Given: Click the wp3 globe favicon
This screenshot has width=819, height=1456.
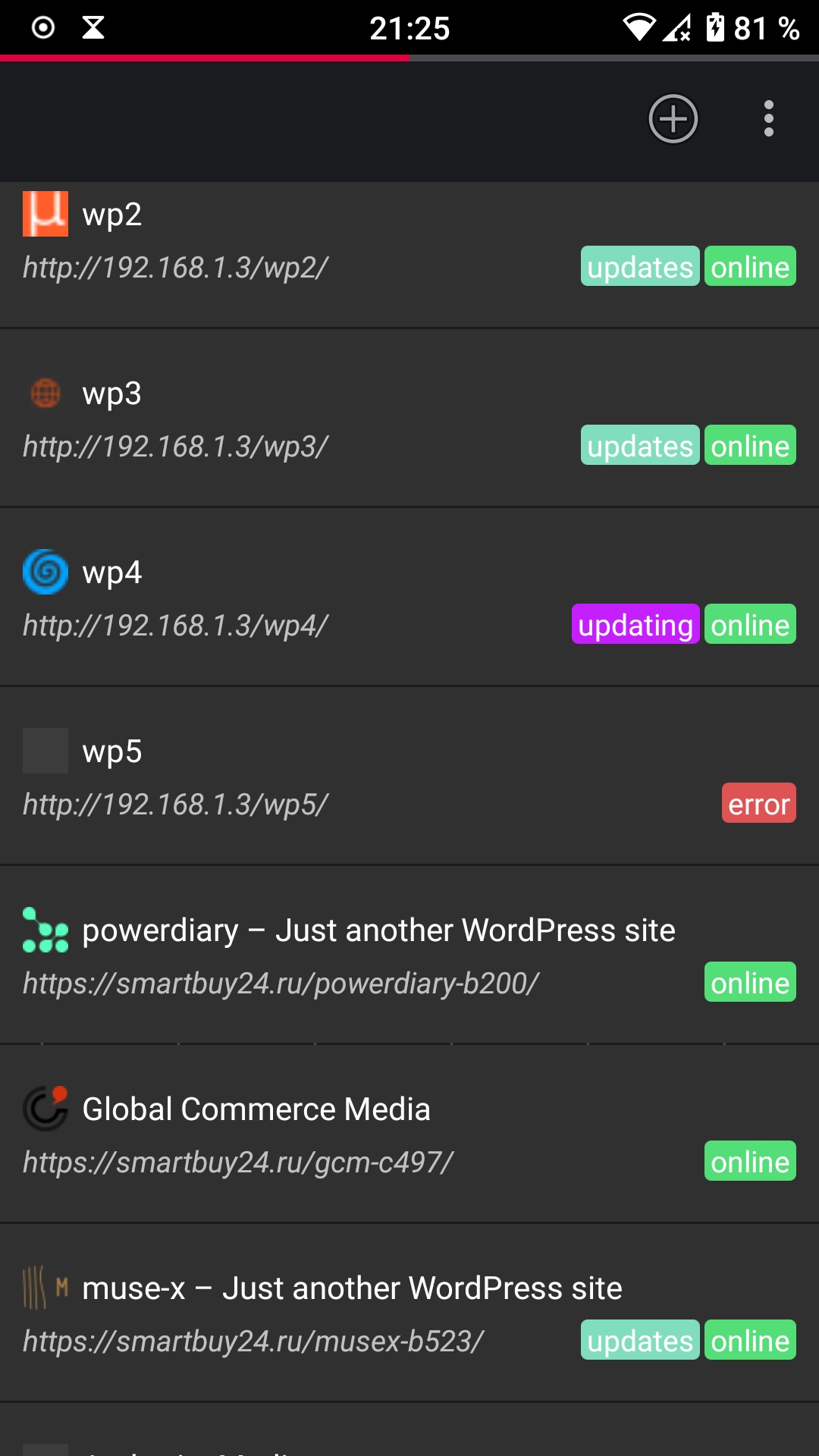Looking at the screenshot, I should [x=45, y=393].
